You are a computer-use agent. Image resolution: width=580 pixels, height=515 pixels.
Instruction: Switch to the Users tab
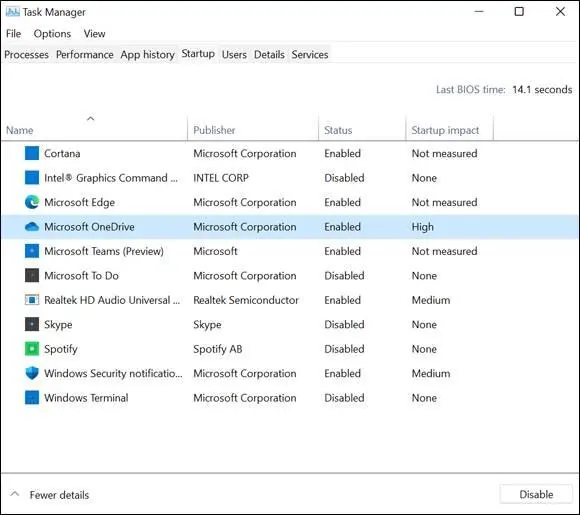pos(234,55)
